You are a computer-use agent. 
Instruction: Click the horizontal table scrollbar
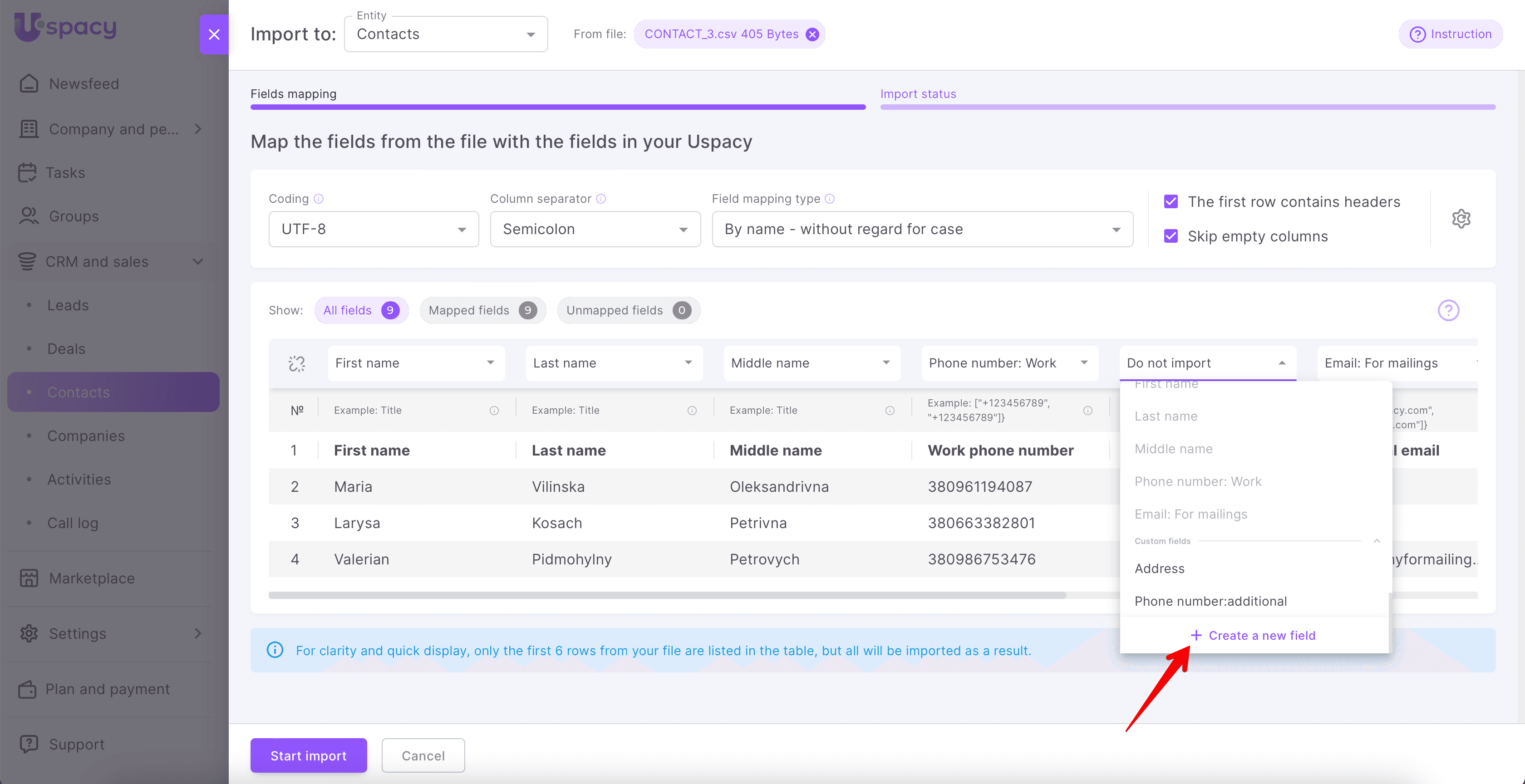click(667, 595)
